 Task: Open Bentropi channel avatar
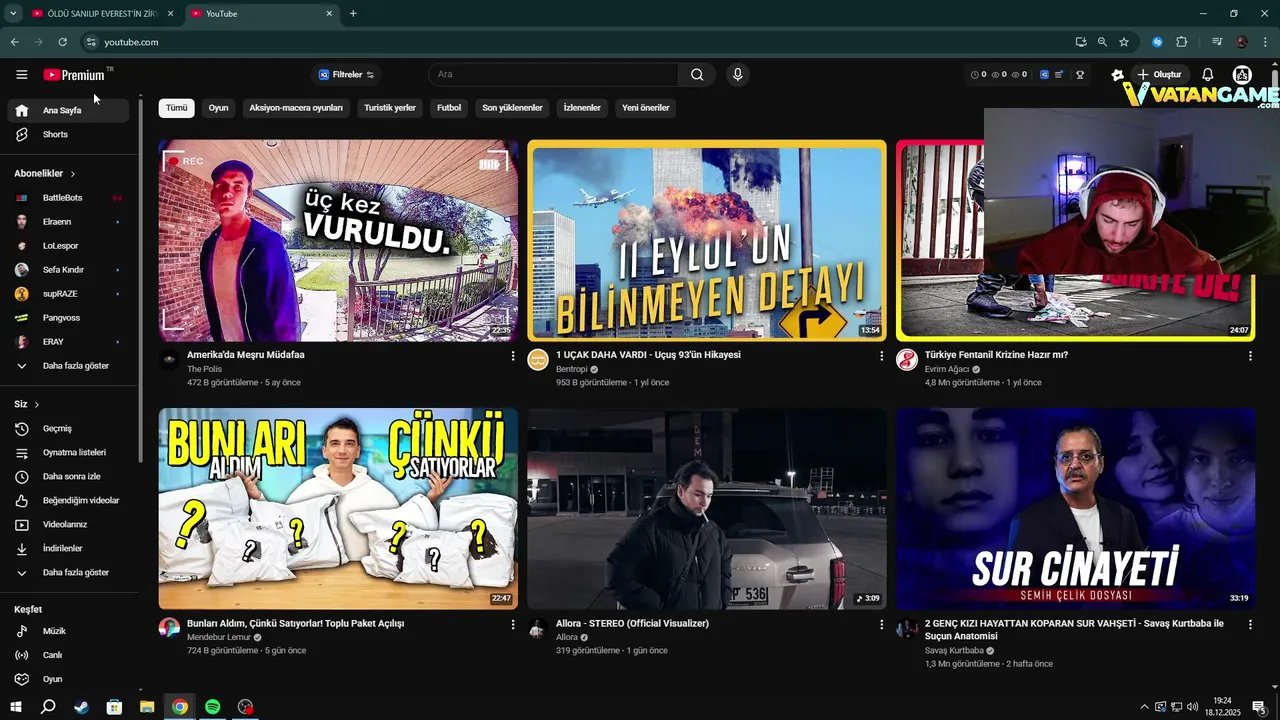(538, 360)
